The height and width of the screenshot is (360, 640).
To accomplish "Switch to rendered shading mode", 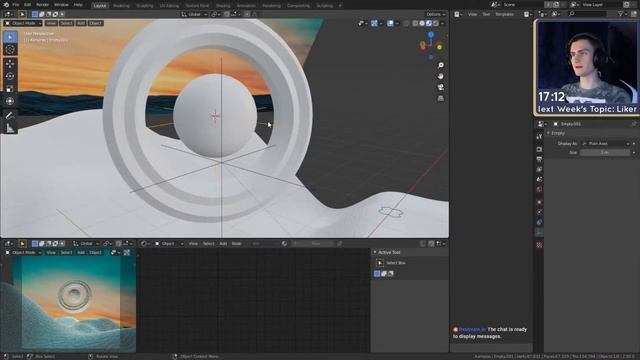I will [436, 23].
